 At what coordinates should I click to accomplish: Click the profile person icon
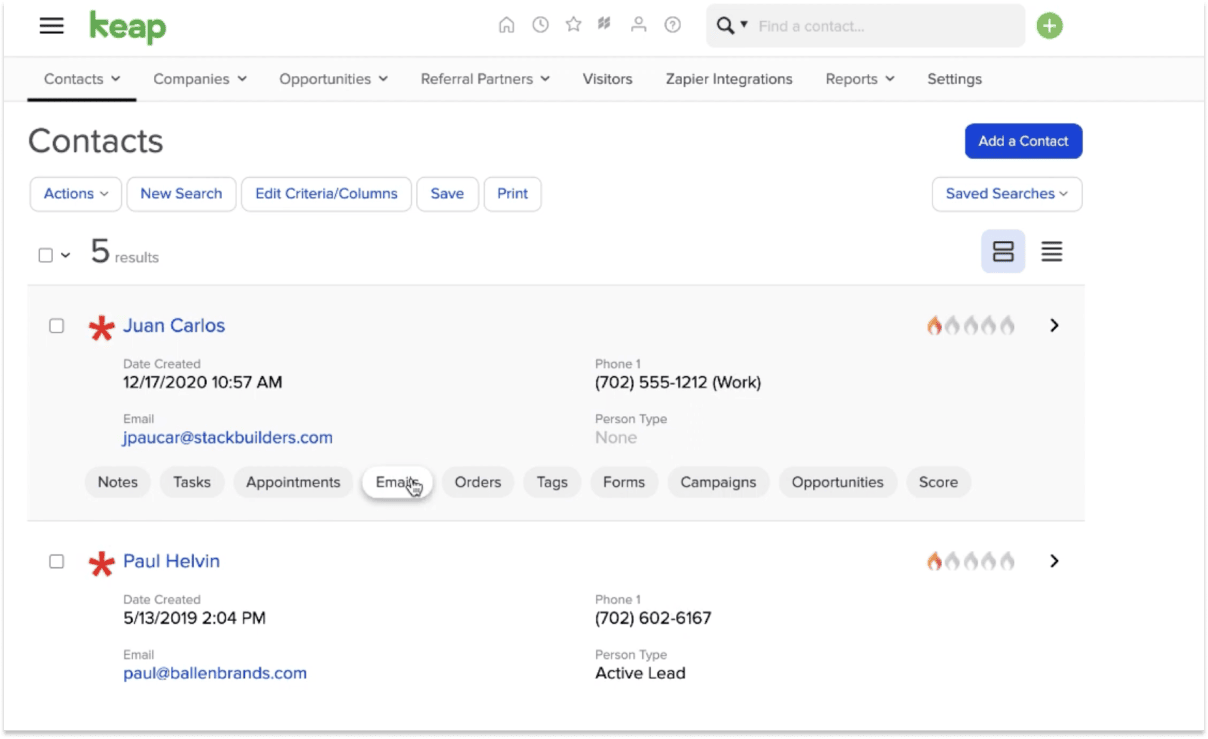(x=638, y=24)
